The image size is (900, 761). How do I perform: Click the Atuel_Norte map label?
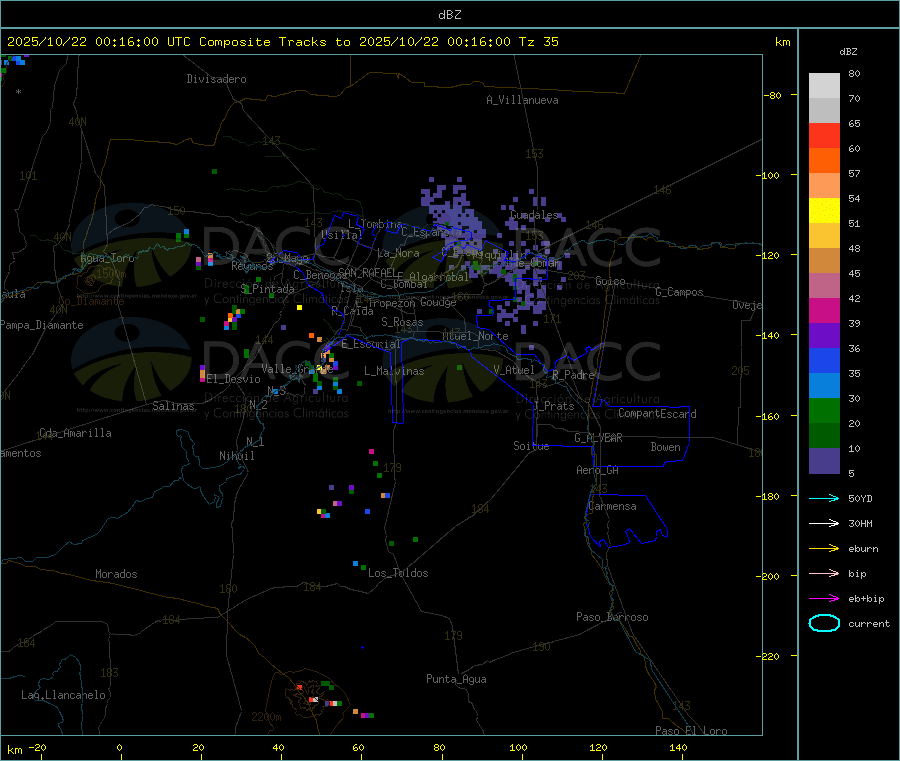coord(475,336)
